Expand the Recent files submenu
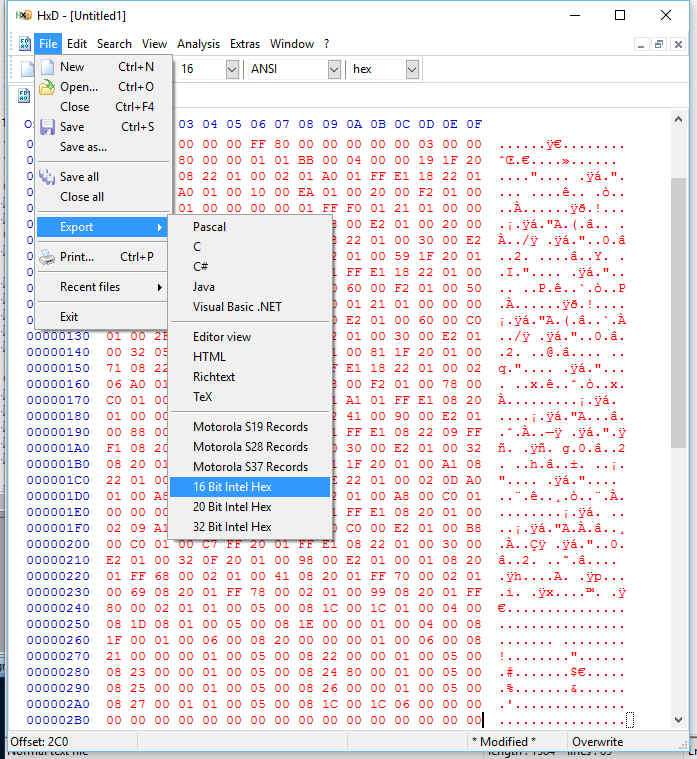This screenshot has width=697, height=759. (103, 287)
